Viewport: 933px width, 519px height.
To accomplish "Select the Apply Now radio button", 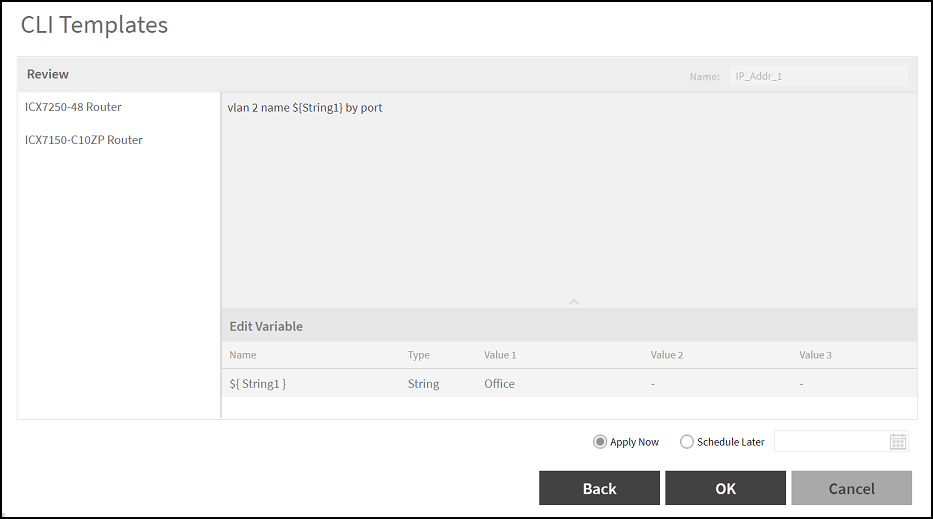I will coord(599,442).
